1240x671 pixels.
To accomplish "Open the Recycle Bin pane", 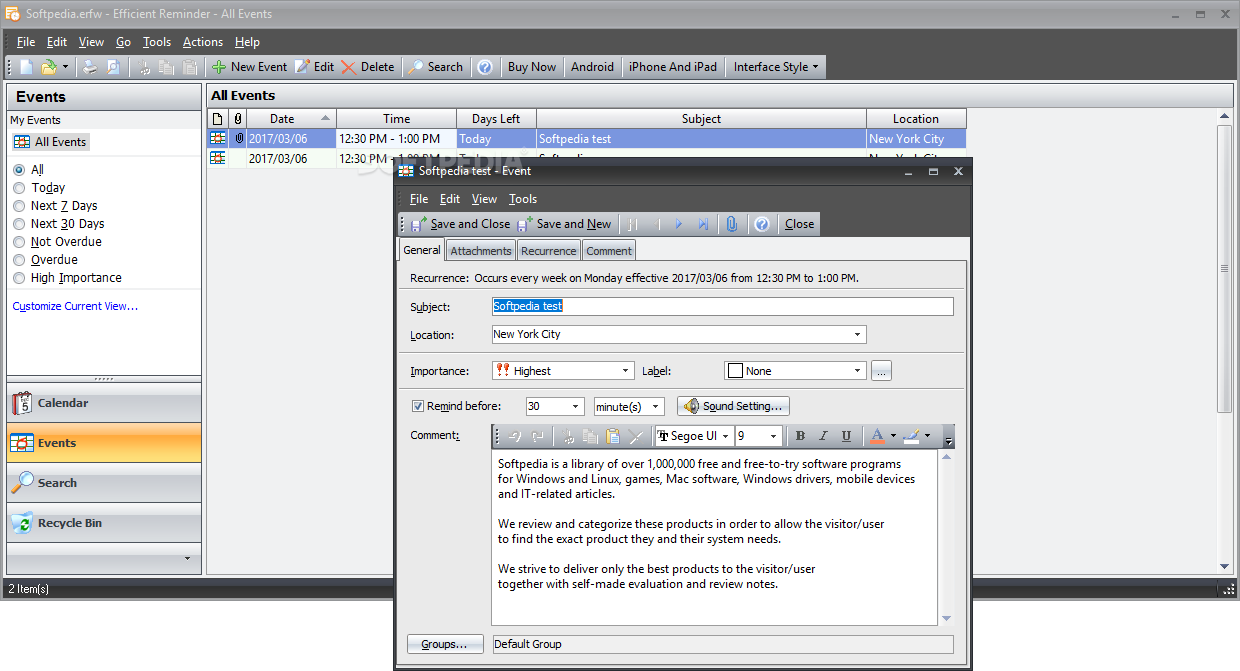I will click(104, 523).
